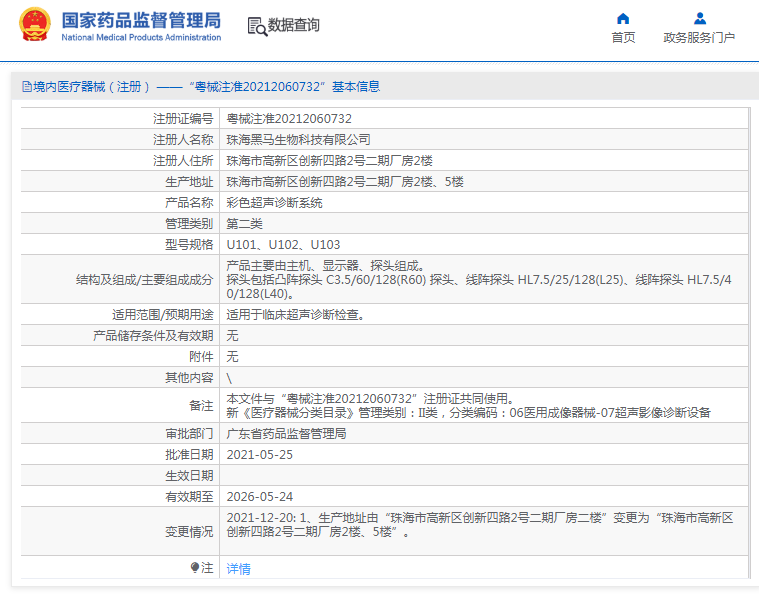Select expiry date 2026-05-24
The height and width of the screenshot is (598, 759).
point(259,497)
